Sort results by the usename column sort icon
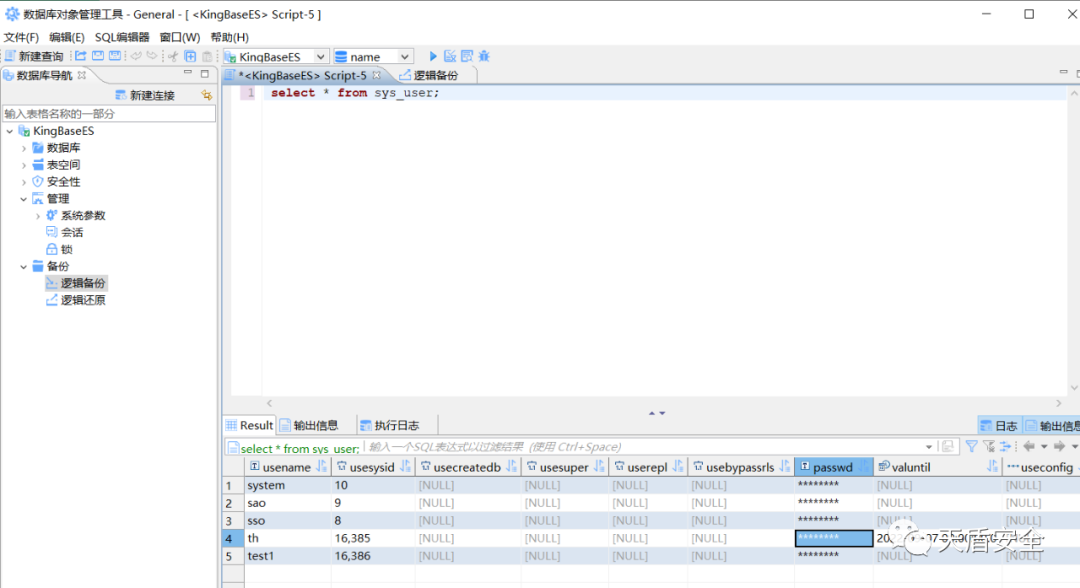1080x588 pixels. coord(321,467)
